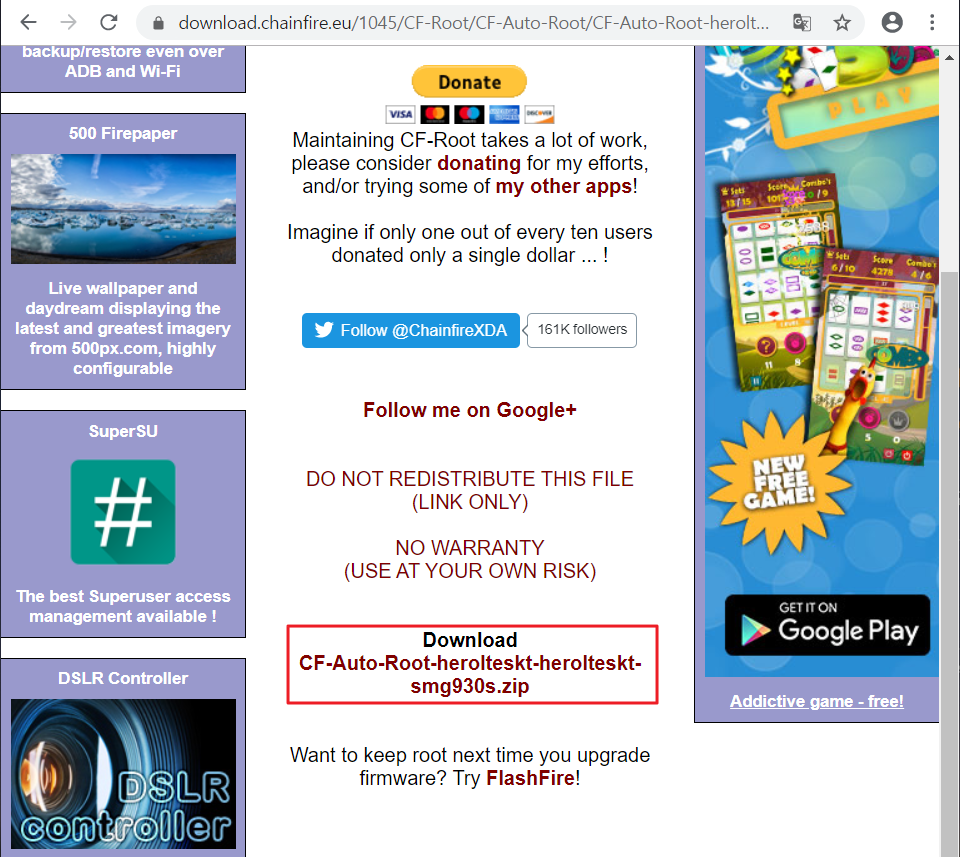
Task: Click best Superuser access management text
Action: coord(123,606)
